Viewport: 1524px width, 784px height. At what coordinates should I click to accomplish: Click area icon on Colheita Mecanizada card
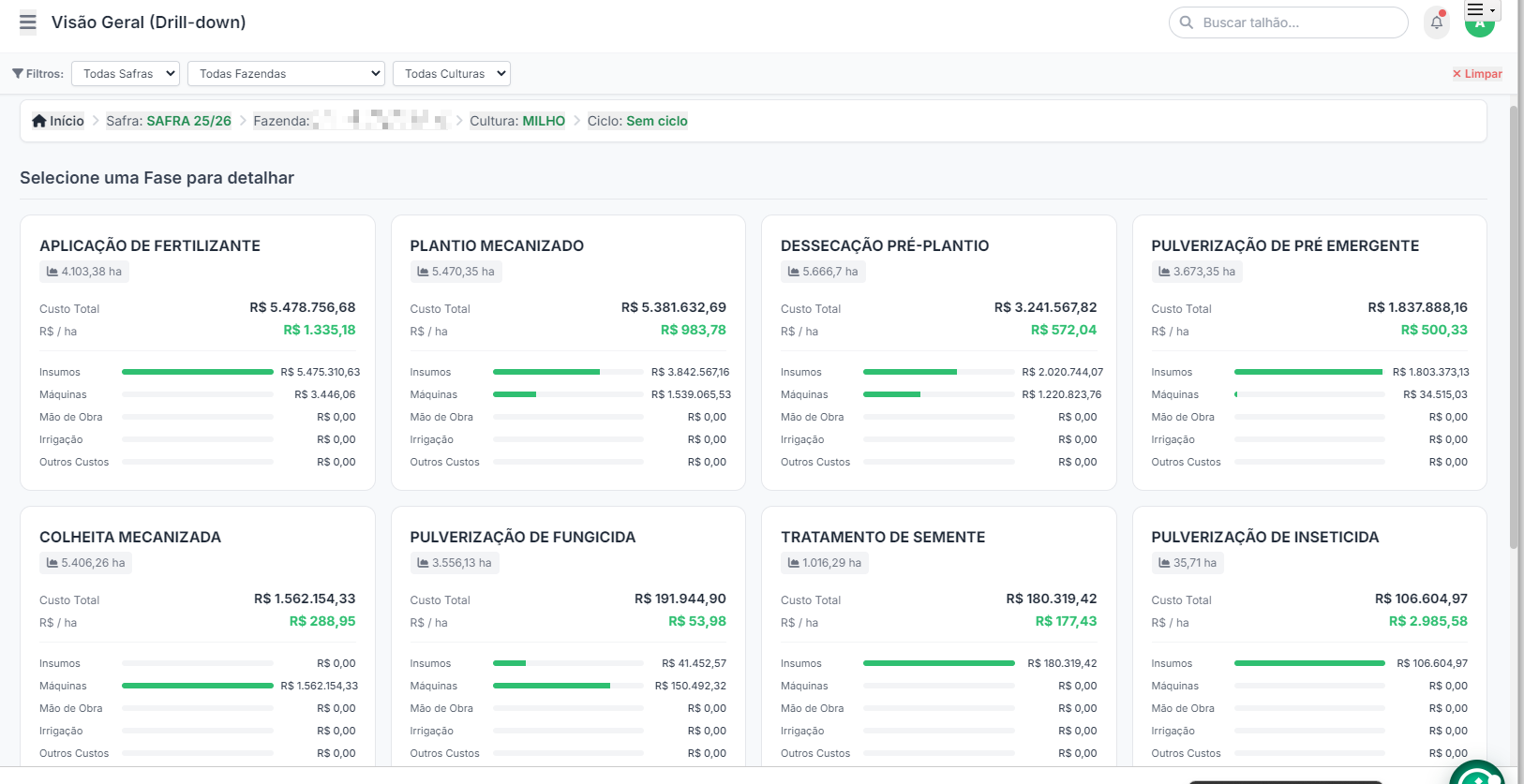pos(52,563)
